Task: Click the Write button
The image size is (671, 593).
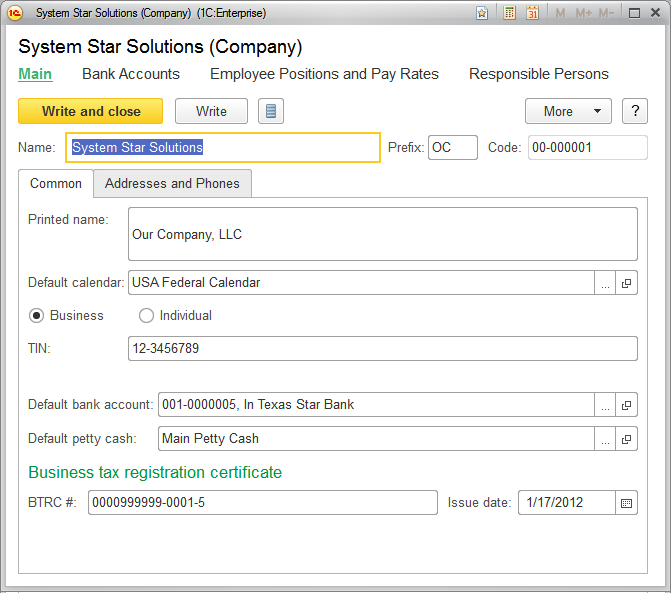Action: [x=211, y=111]
